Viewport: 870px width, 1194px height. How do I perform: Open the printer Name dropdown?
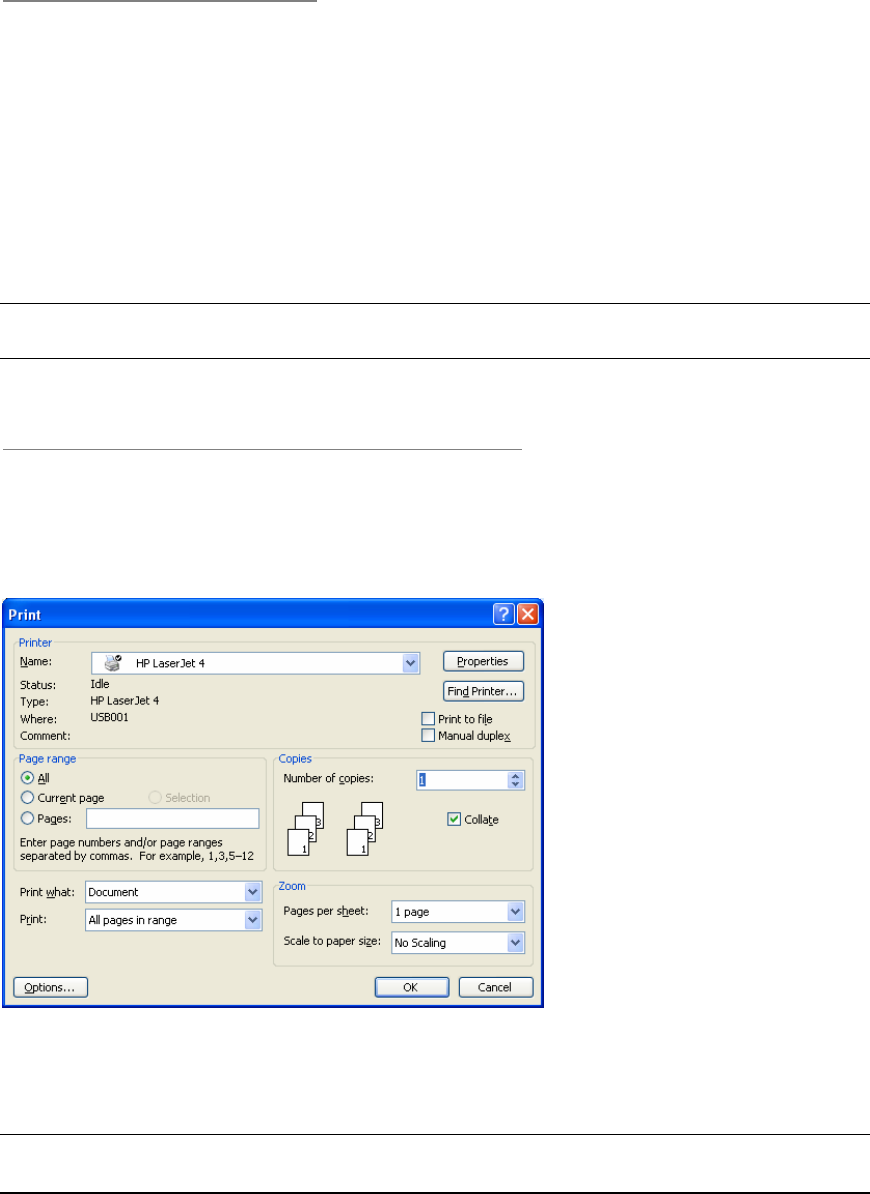point(410,662)
